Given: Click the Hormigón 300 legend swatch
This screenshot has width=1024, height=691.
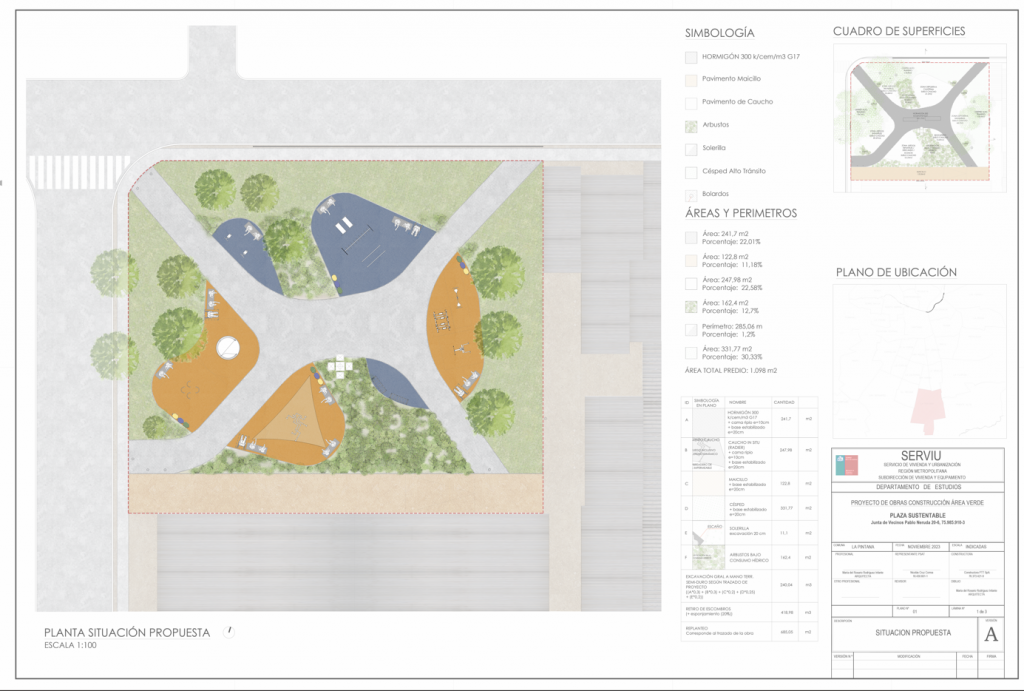Looking at the screenshot, I should point(691,57).
